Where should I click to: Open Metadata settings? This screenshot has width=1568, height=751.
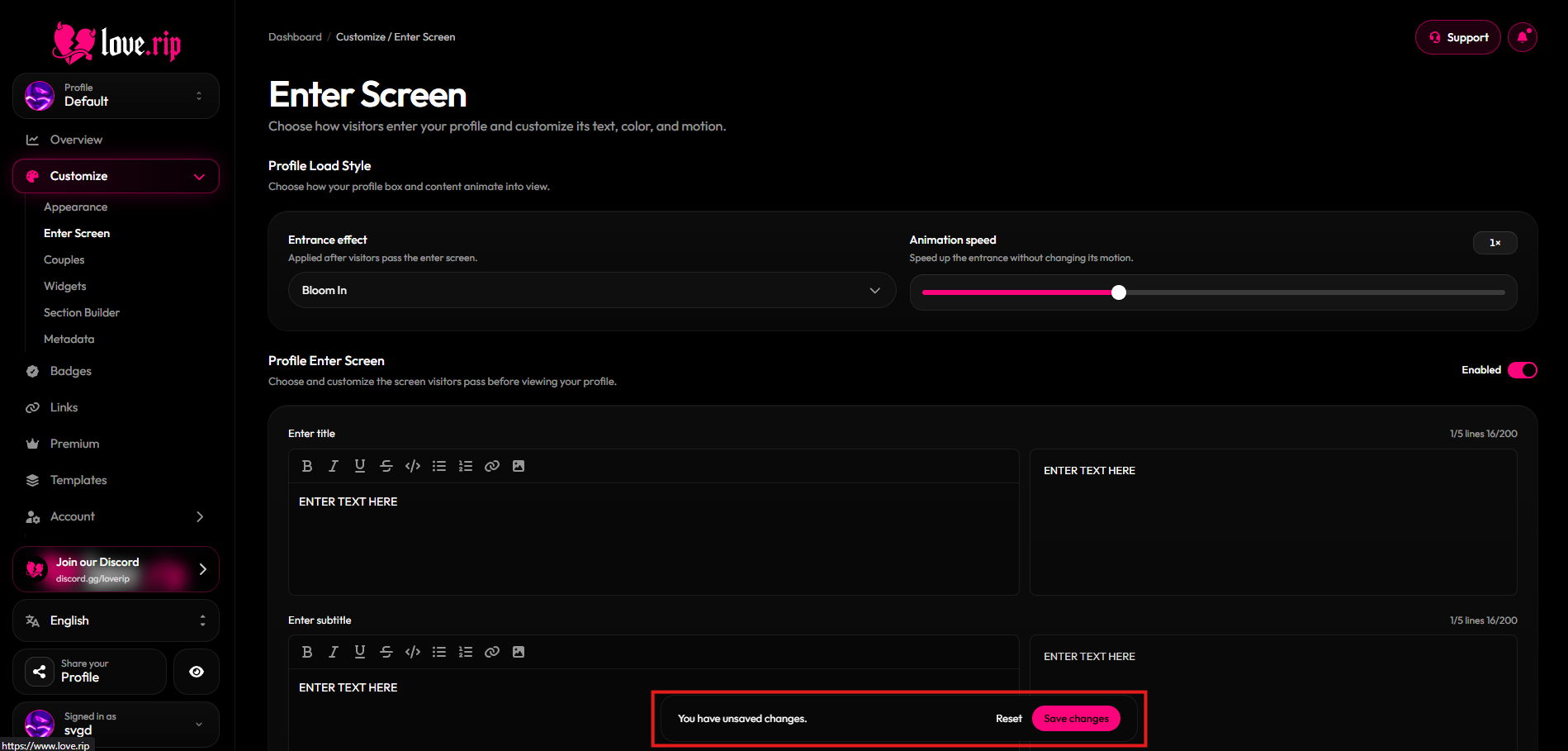[x=69, y=339]
